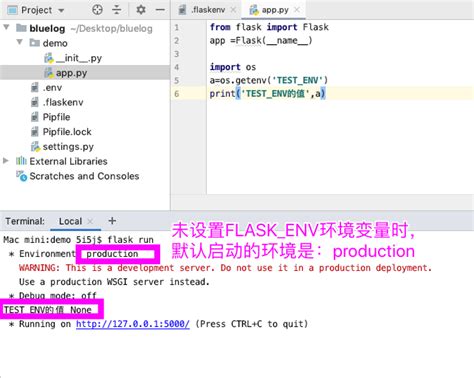Expand External Libraries node
Viewport: 474px width, 378px height.
click(6, 161)
